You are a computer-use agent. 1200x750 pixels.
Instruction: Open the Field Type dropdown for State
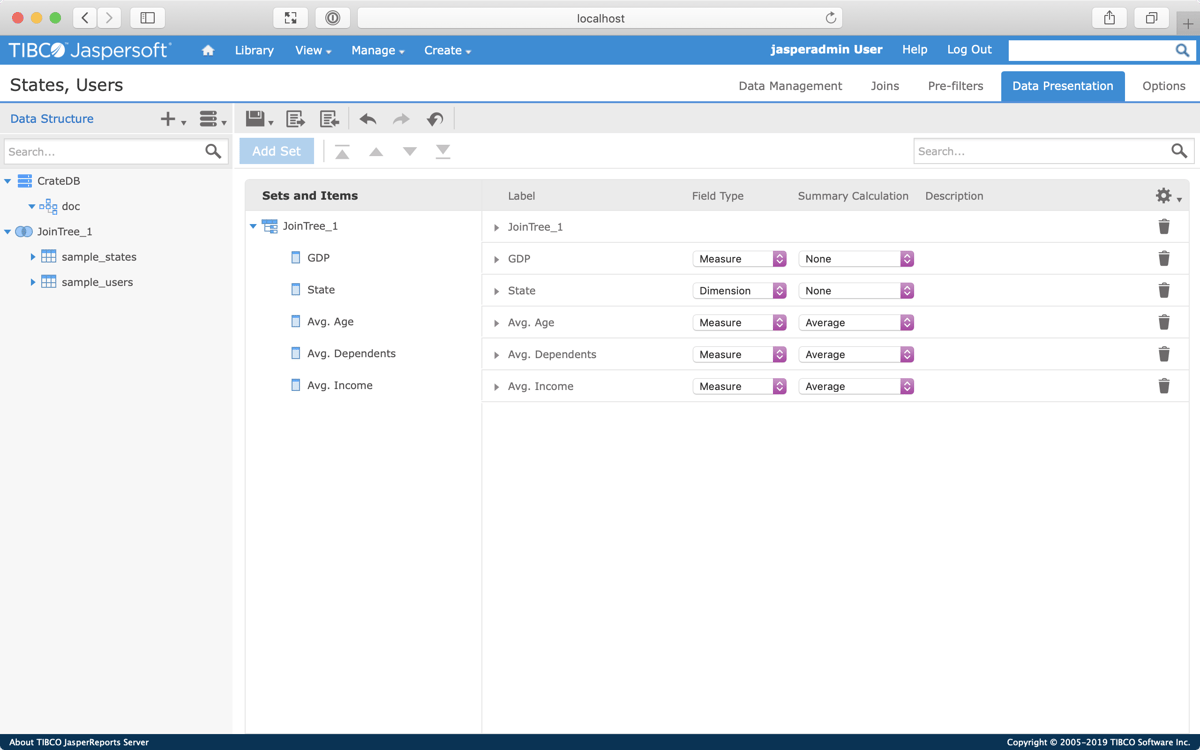point(739,291)
